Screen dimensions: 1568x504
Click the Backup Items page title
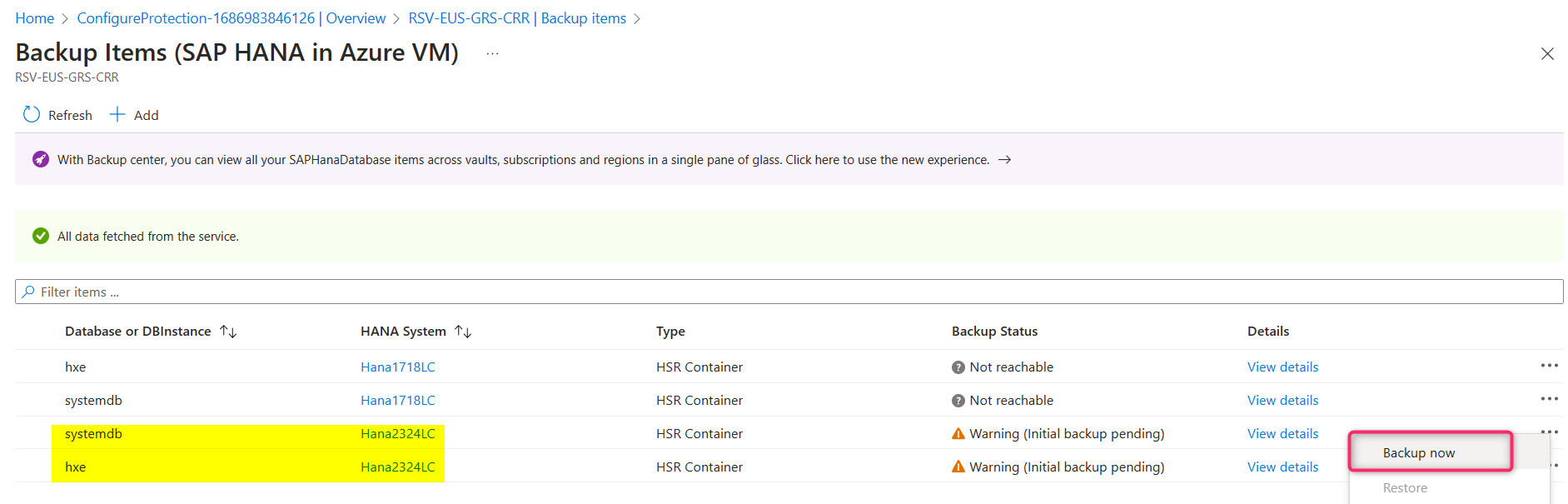click(x=237, y=52)
